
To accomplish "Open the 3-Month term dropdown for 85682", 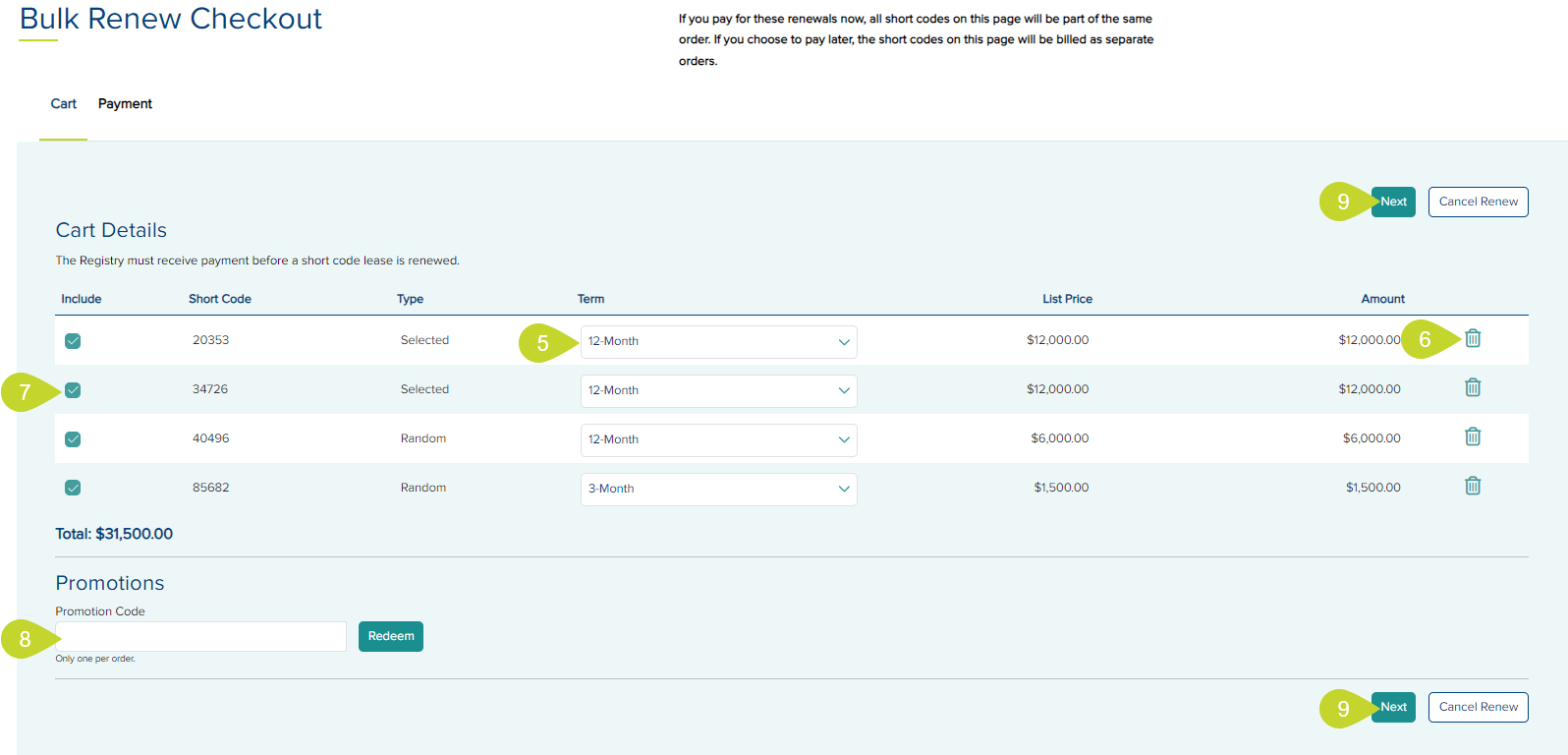I will (718, 490).
